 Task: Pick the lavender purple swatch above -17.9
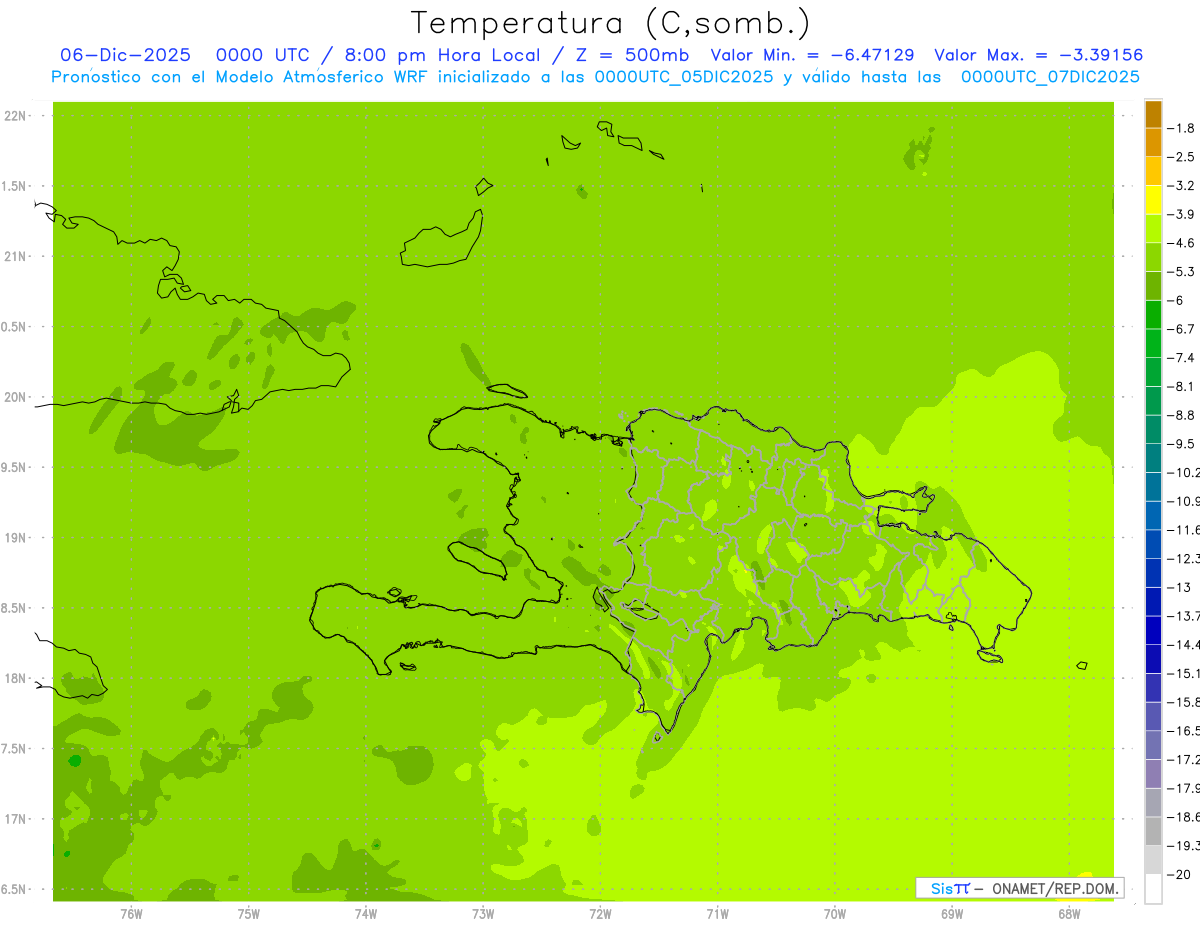(1153, 774)
